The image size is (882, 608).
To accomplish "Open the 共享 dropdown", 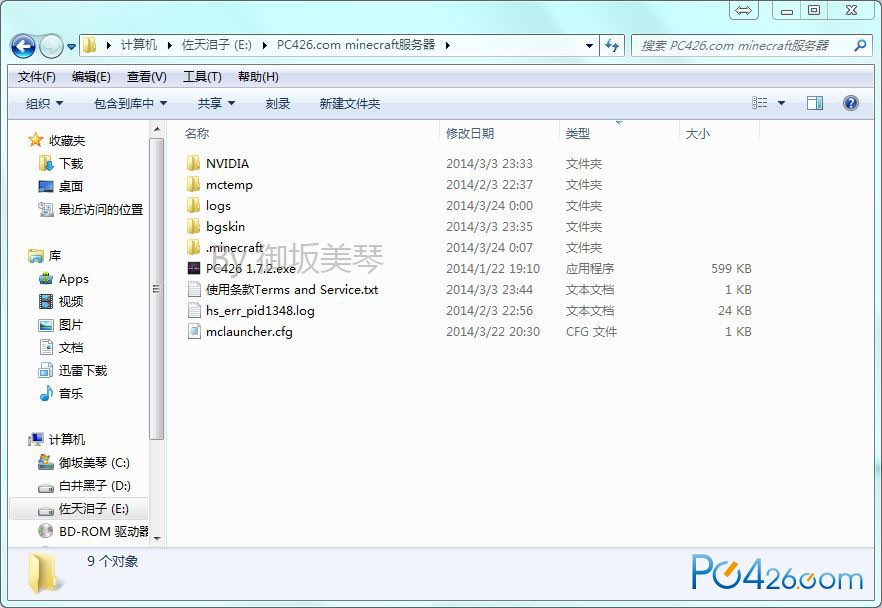I will click(x=216, y=103).
